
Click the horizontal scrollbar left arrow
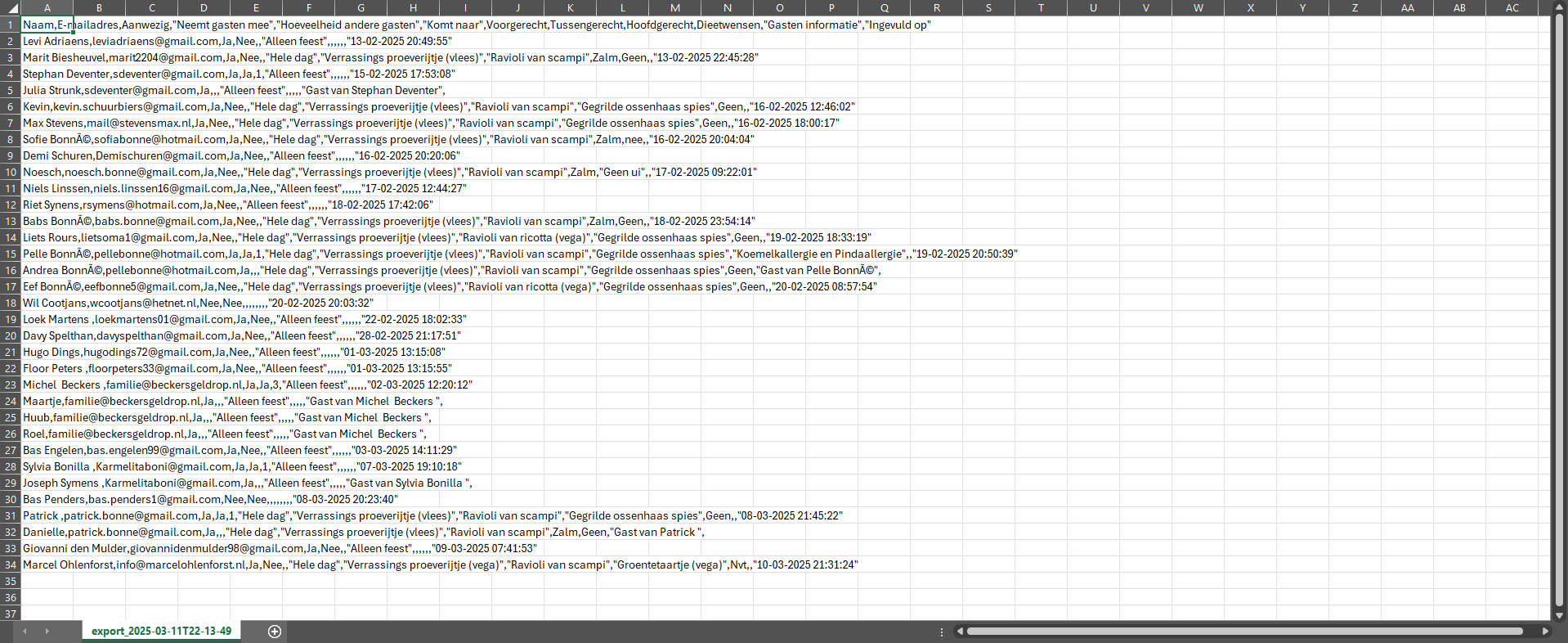pos(960,631)
